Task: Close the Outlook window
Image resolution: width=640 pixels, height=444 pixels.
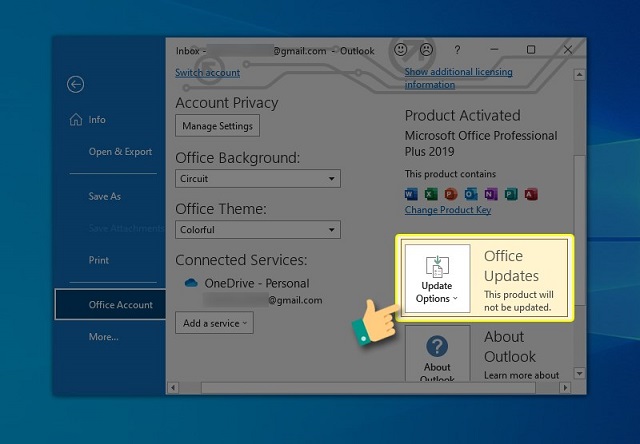Action: click(568, 49)
